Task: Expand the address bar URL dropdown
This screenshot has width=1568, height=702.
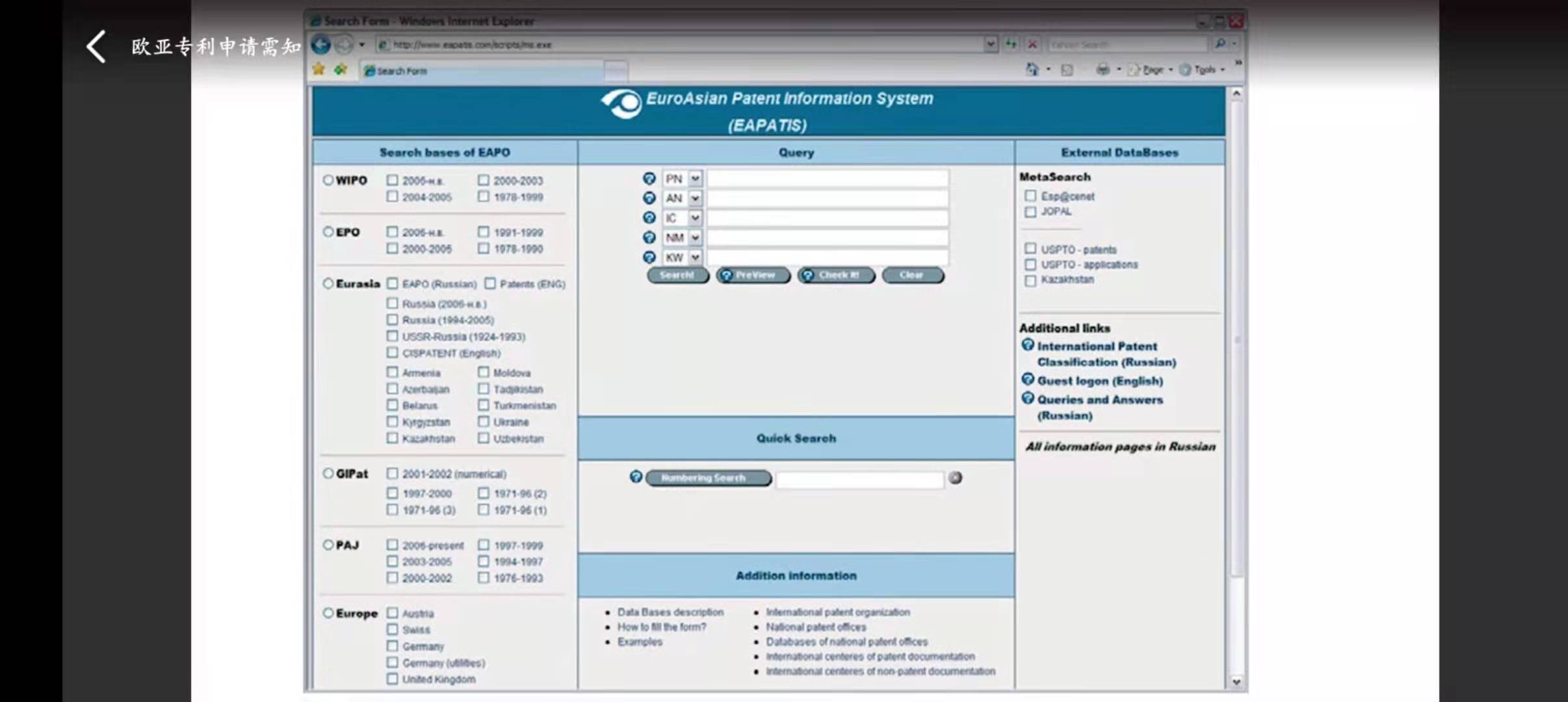Action: pos(990,44)
